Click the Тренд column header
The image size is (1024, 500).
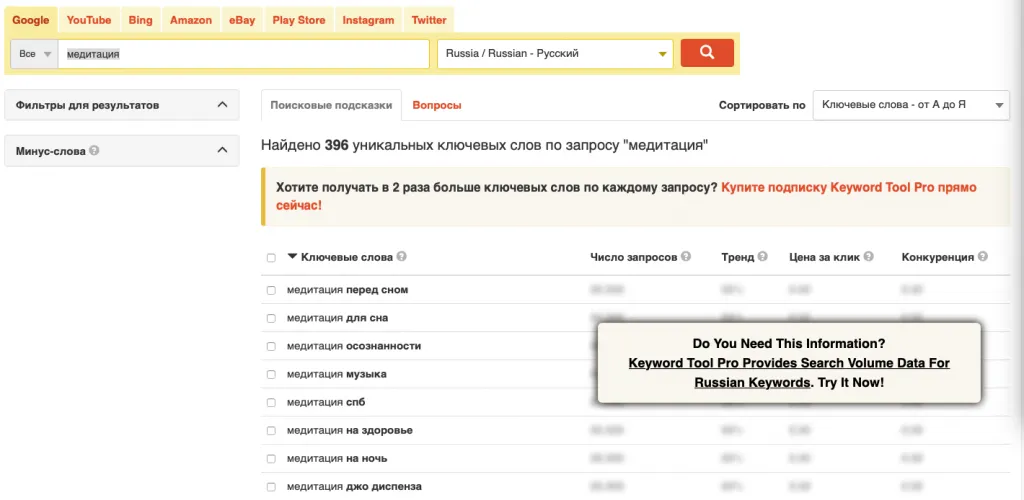click(738, 257)
